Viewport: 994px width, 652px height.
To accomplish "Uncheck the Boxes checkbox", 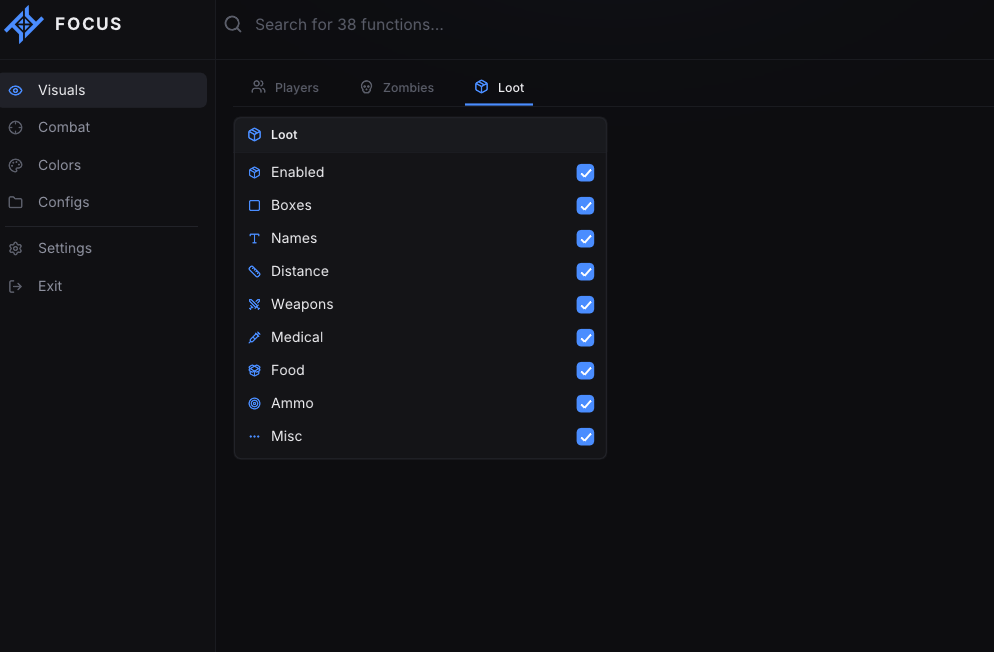I will pyautogui.click(x=585, y=205).
